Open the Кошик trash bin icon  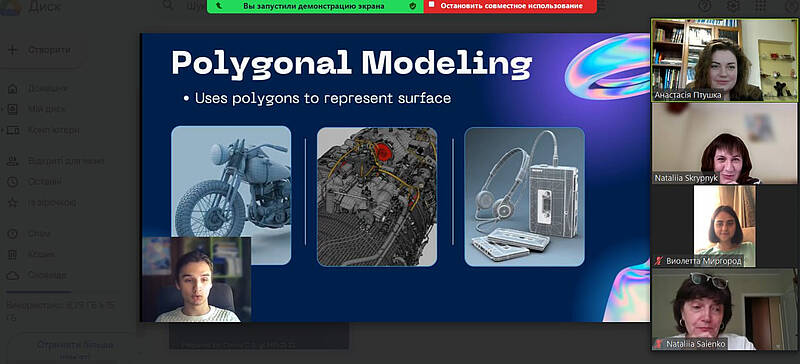(13, 254)
